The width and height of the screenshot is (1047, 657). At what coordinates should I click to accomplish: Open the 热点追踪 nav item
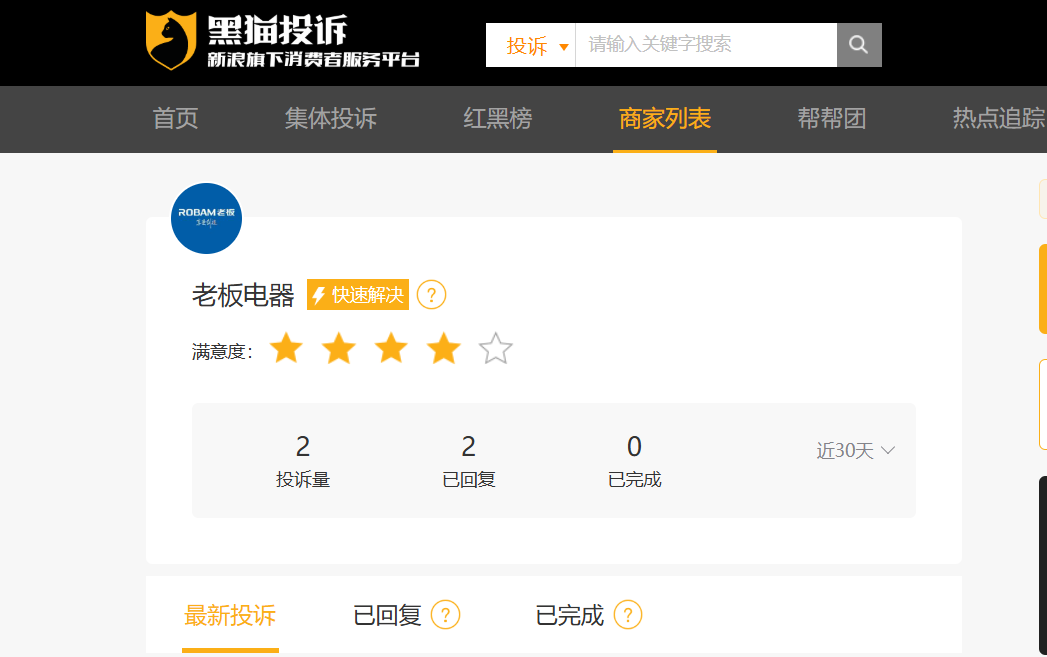click(x=999, y=119)
